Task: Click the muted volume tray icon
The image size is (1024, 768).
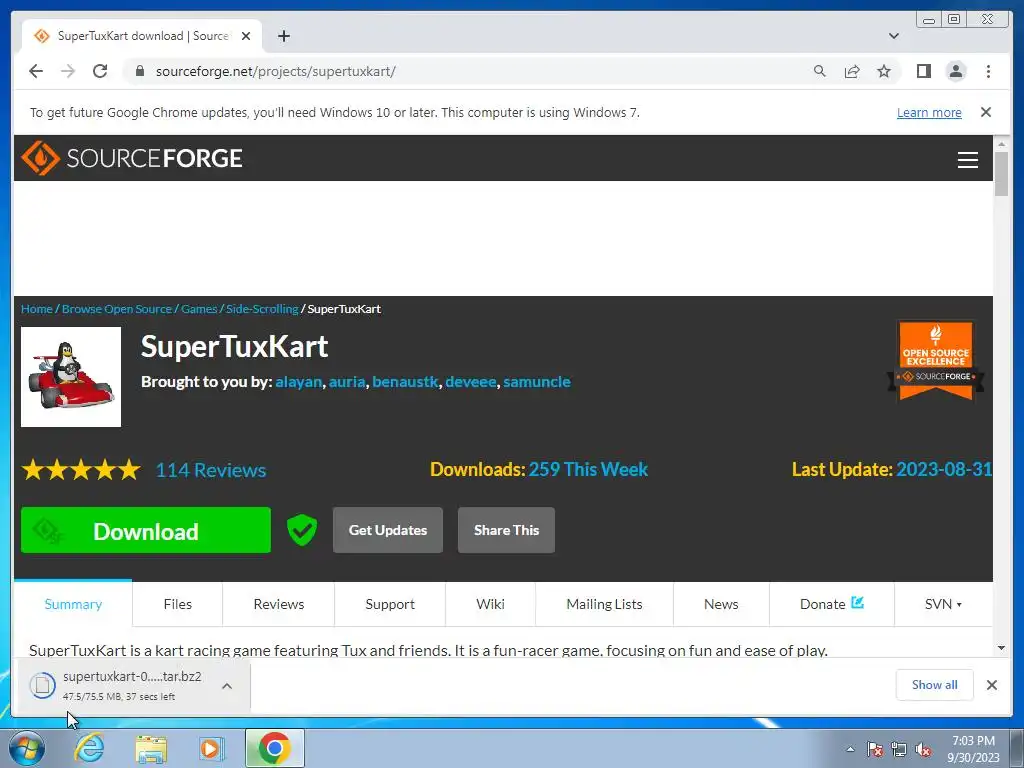Action: coord(923,749)
